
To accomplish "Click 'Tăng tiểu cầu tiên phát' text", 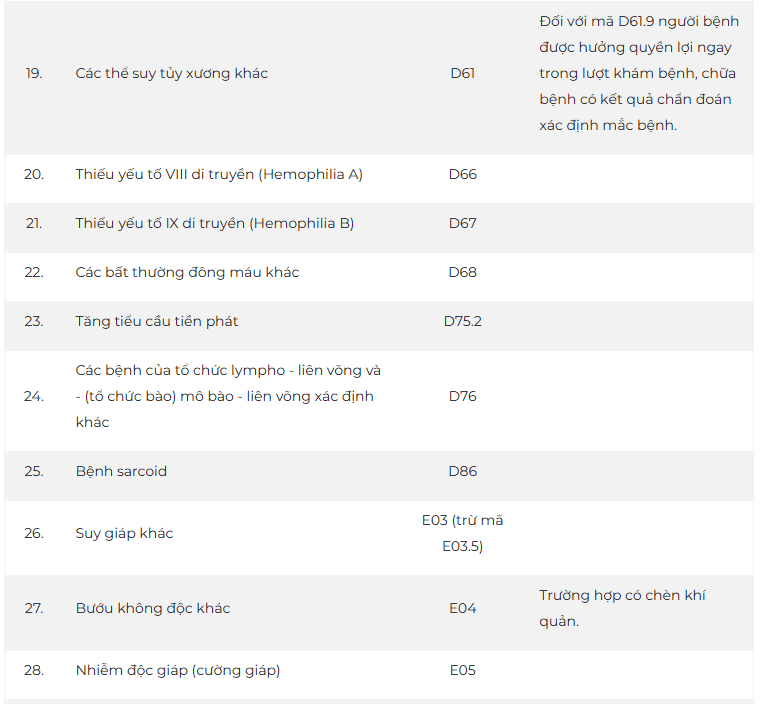I will point(156,321).
